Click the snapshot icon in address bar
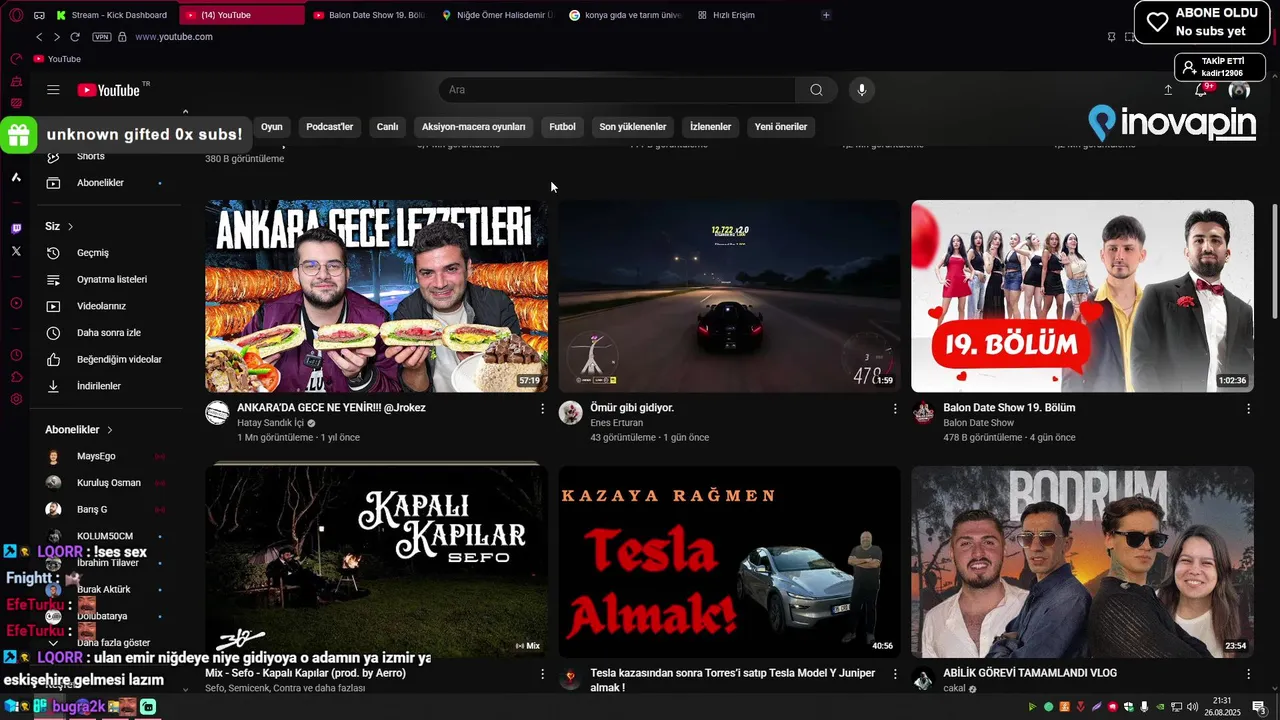The height and width of the screenshot is (720, 1280). (1130, 37)
